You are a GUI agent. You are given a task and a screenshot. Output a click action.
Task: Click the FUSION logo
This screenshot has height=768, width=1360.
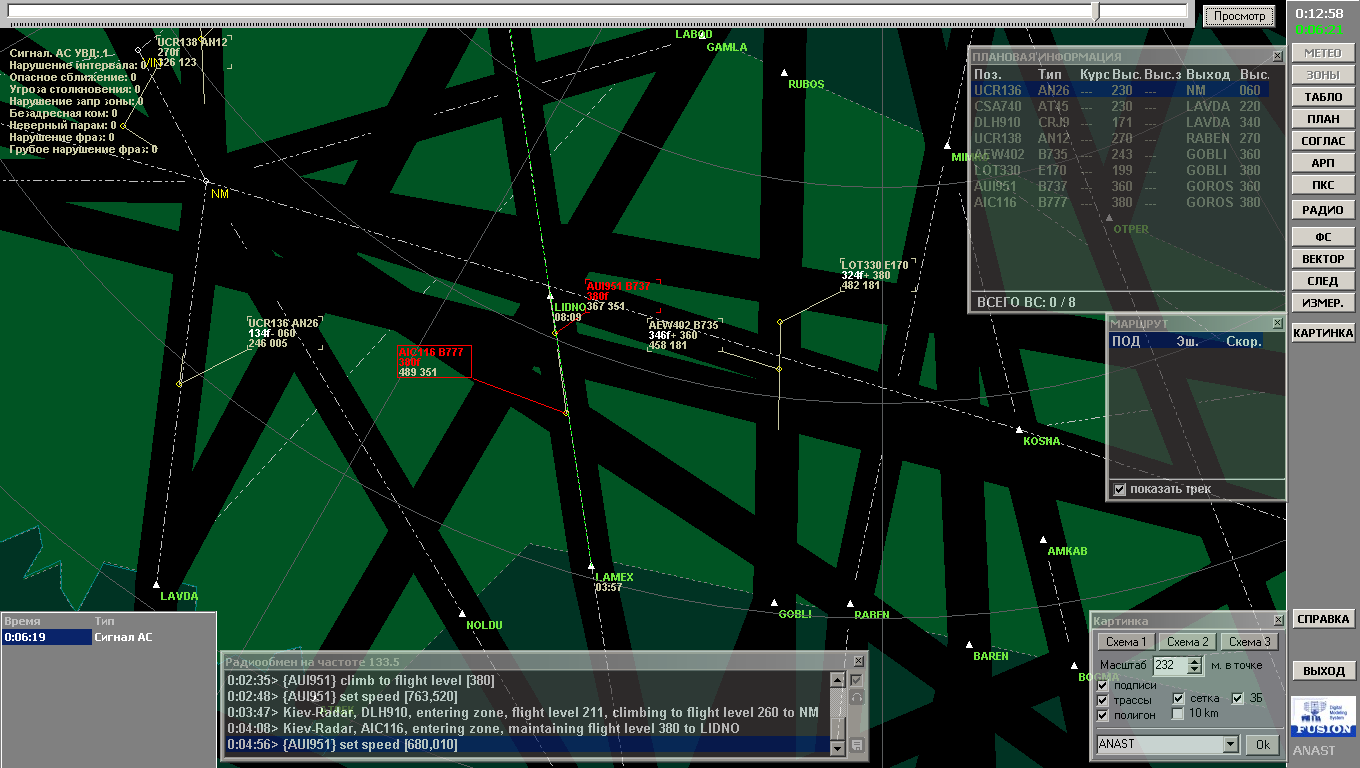1323,717
